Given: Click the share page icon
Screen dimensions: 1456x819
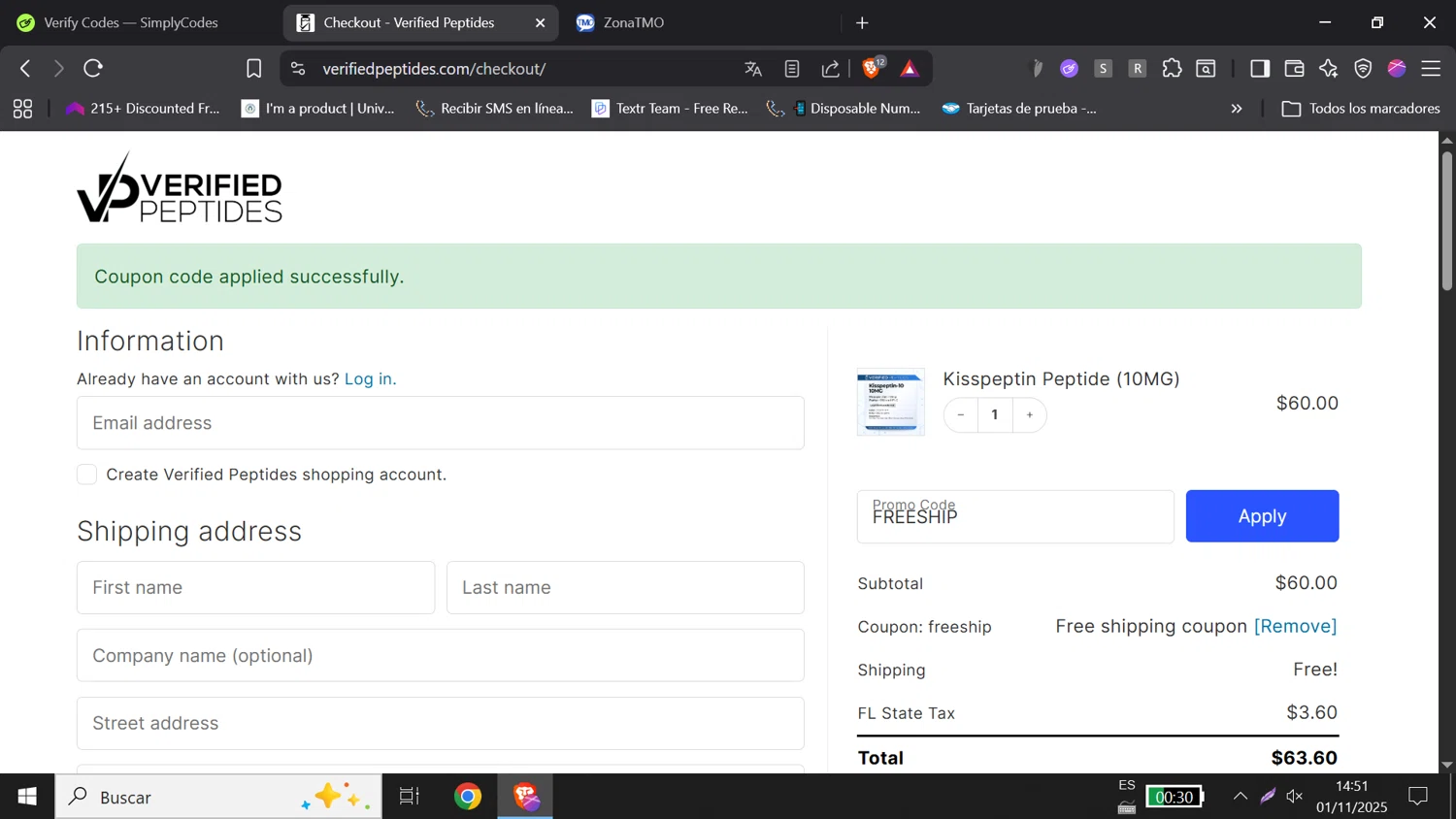Looking at the screenshot, I should coord(831,69).
